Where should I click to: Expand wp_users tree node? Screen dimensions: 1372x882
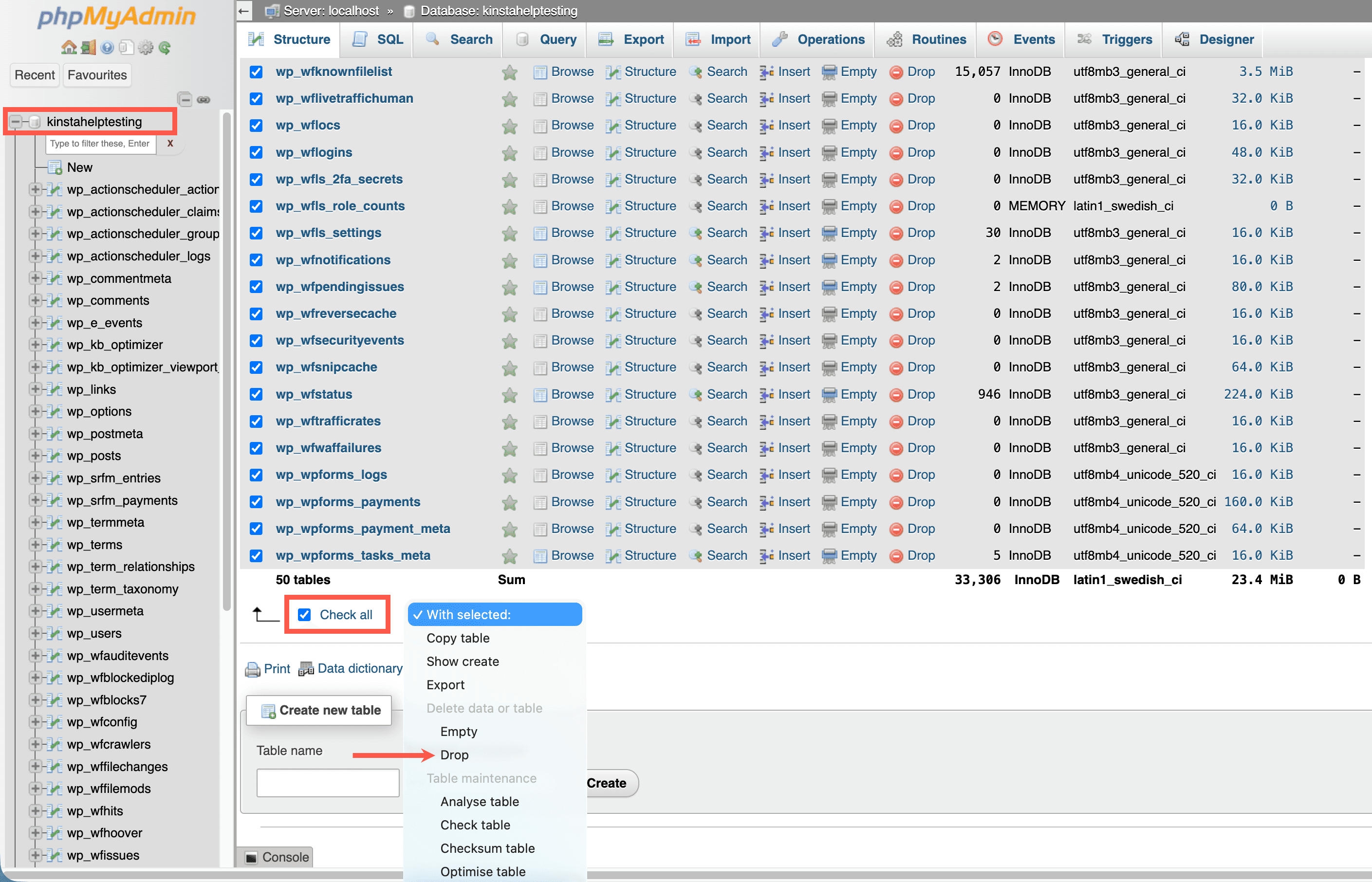pos(35,633)
